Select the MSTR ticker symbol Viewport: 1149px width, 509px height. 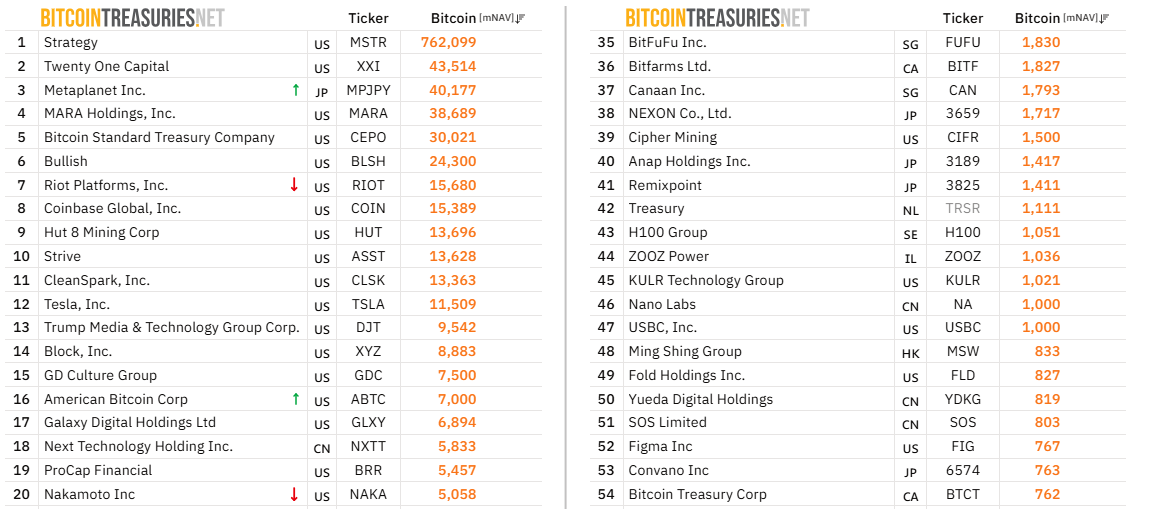click(368, 42)
